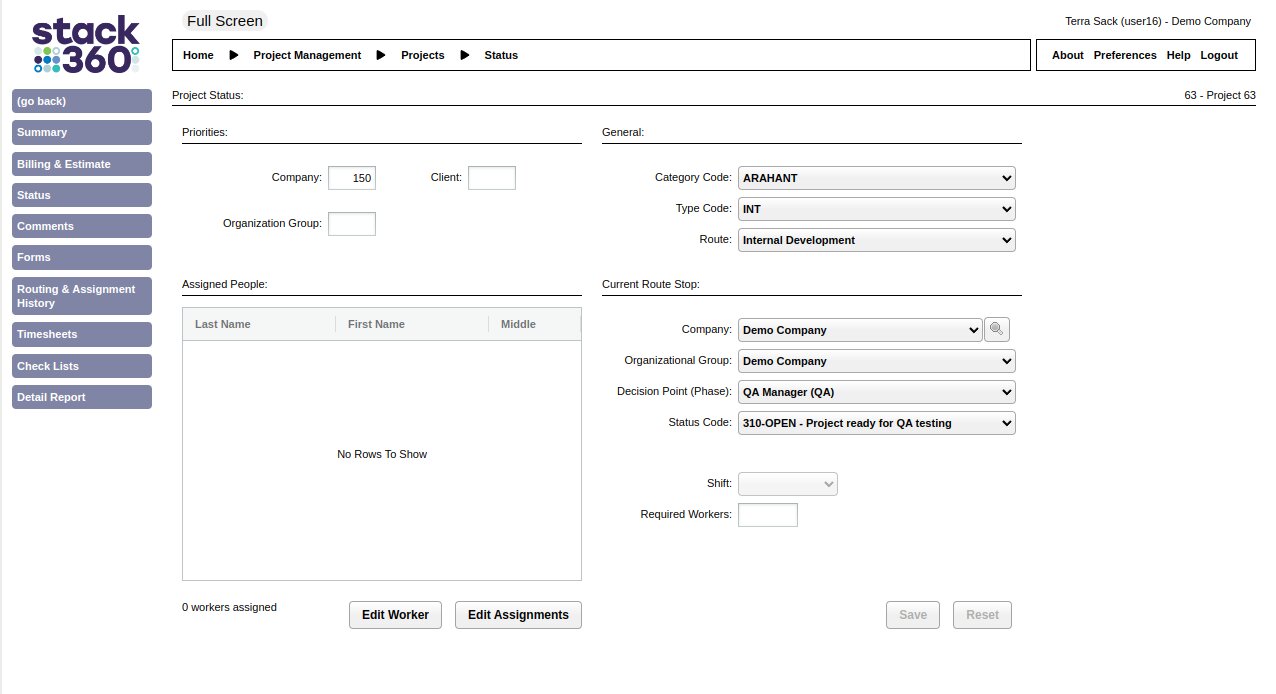Expand the Type Code dropdown
The height and width of the screenshot is (694, 1276).
[x=876, y=209]
